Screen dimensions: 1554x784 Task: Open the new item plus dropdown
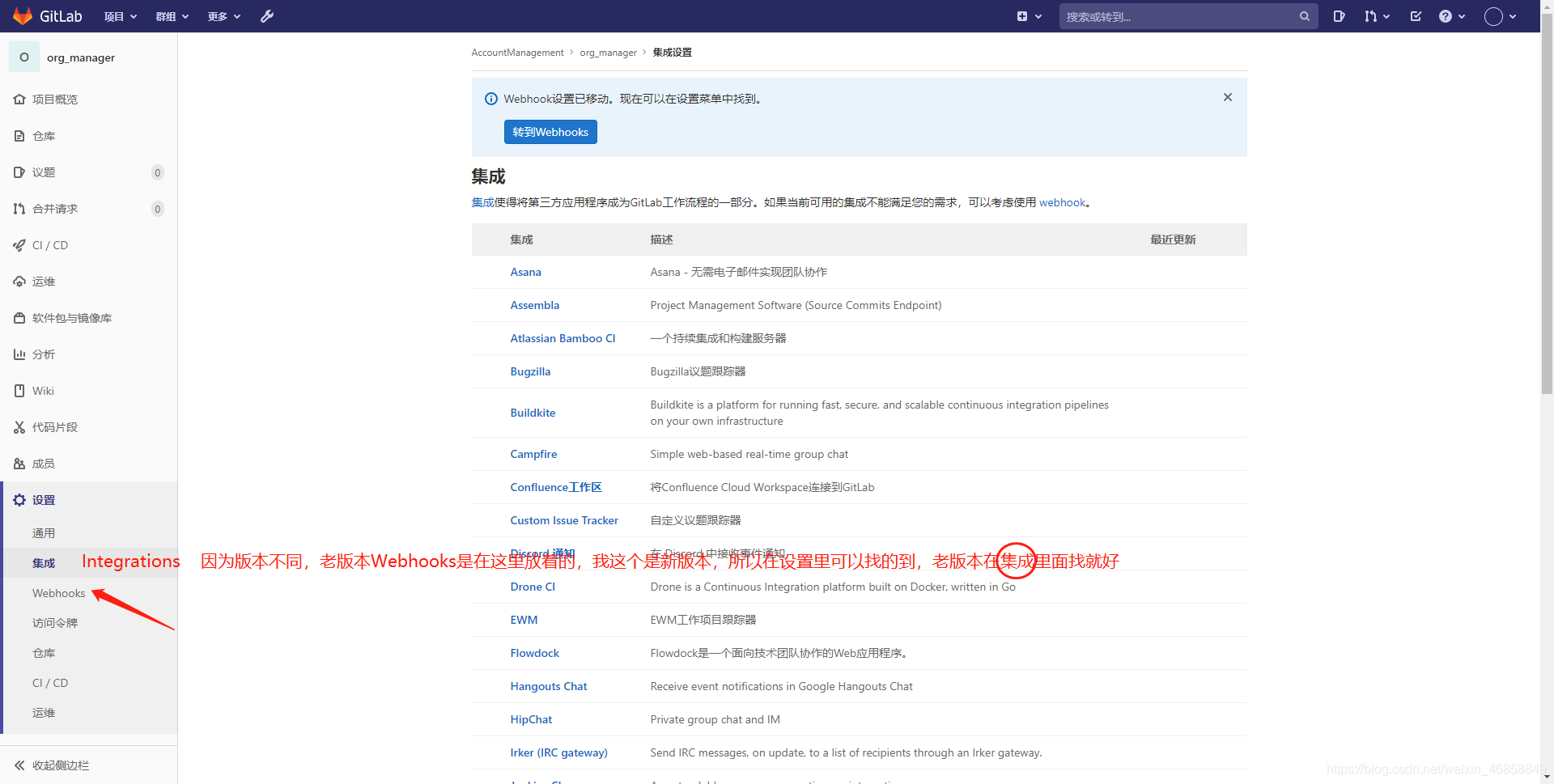point(1029,16)
